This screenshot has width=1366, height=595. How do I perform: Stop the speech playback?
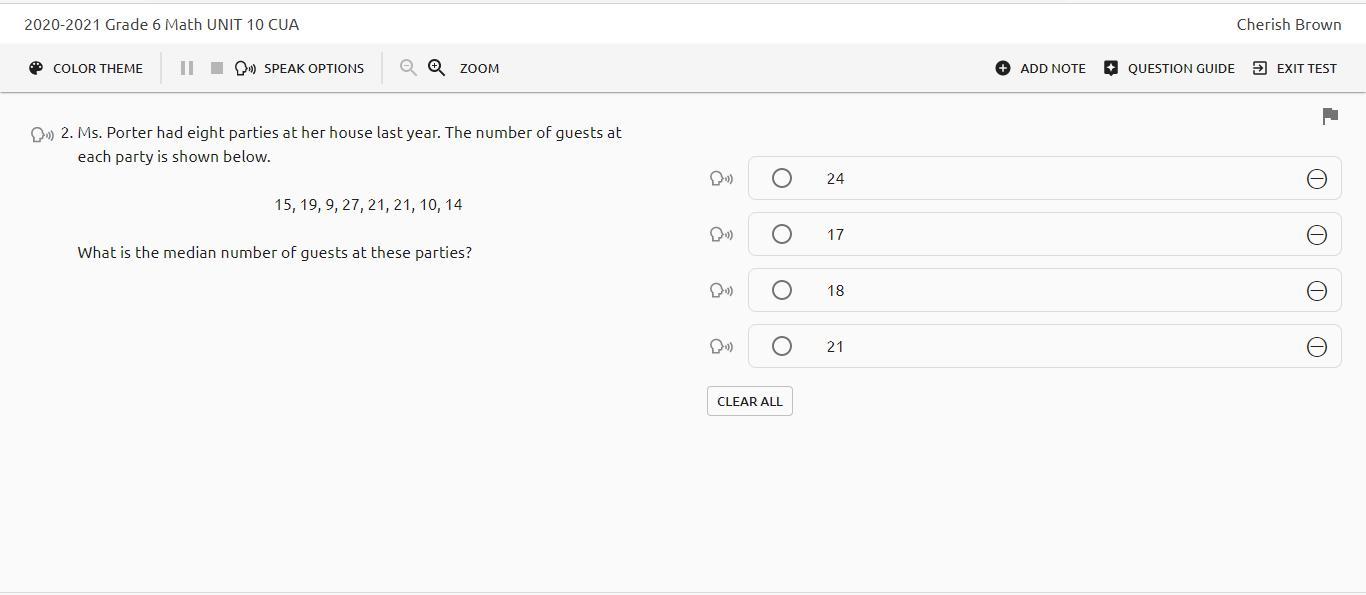pyautogui.click(x=216, y=68)
